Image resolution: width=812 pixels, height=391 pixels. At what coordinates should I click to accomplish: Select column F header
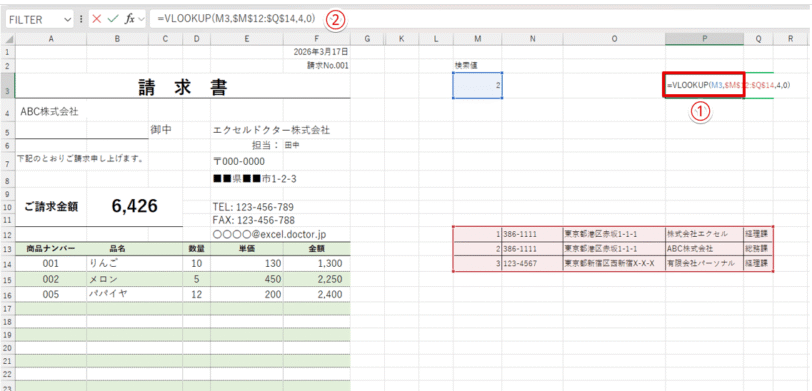click(x=316, y=39)
